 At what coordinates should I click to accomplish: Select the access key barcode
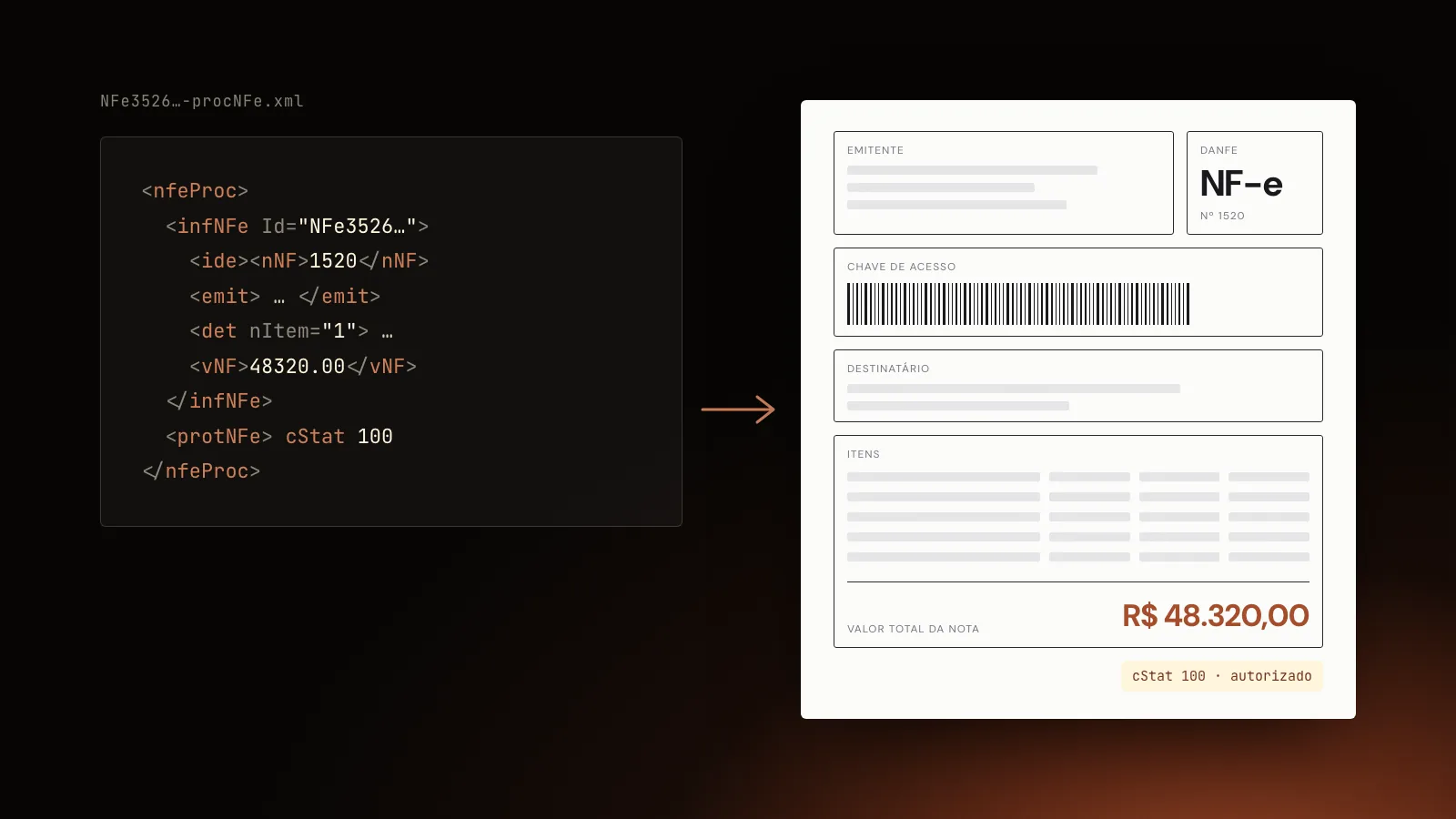point(1018,304)
